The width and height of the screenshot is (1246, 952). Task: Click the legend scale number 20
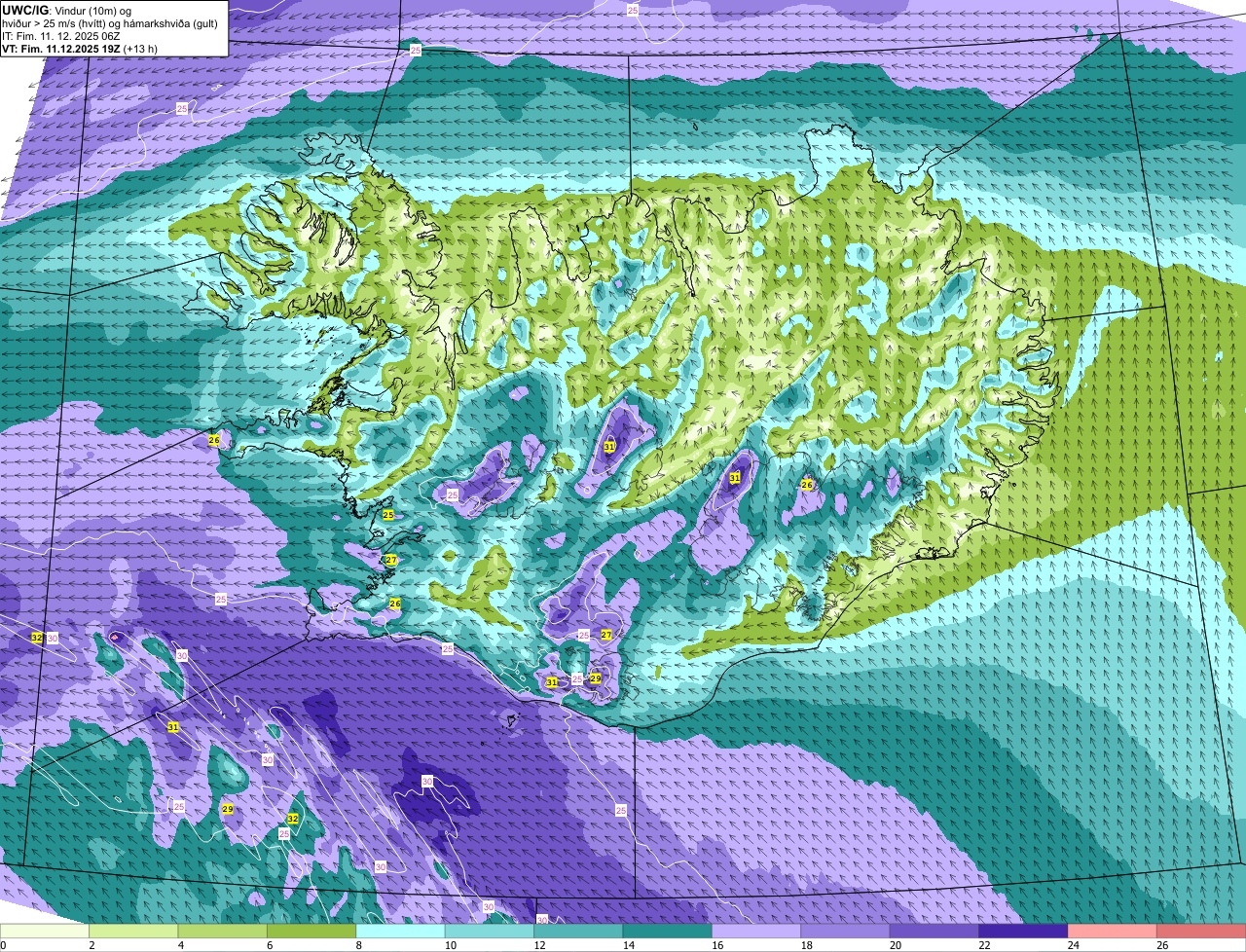[x=894, y=945]
